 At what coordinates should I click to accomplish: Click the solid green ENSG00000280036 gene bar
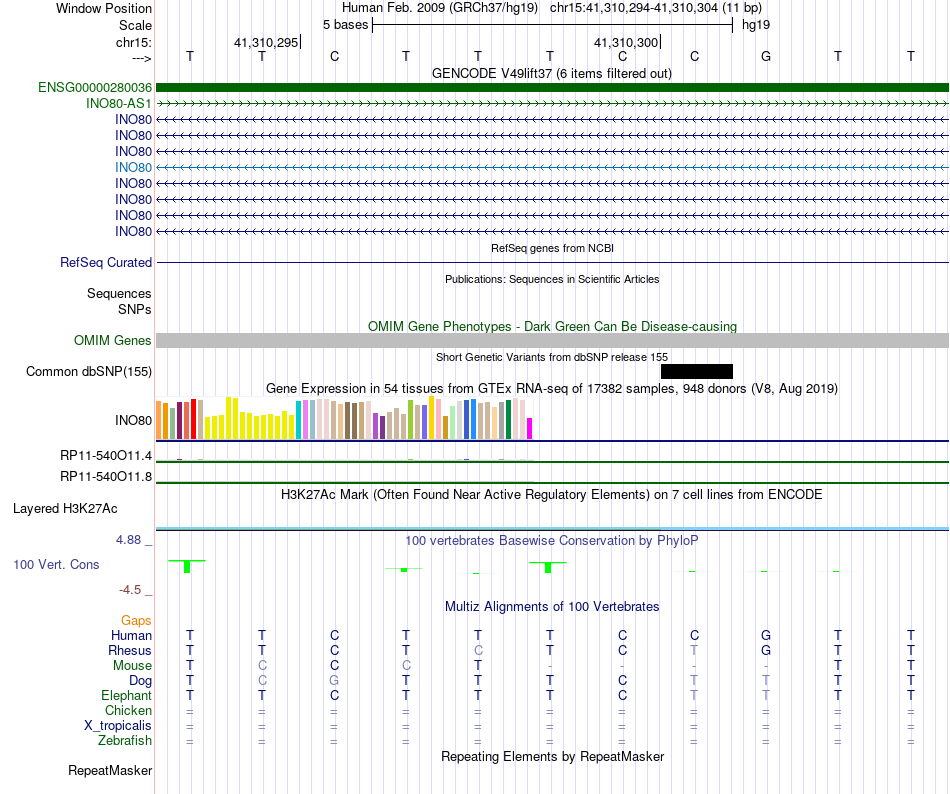(x=553, y=87)
